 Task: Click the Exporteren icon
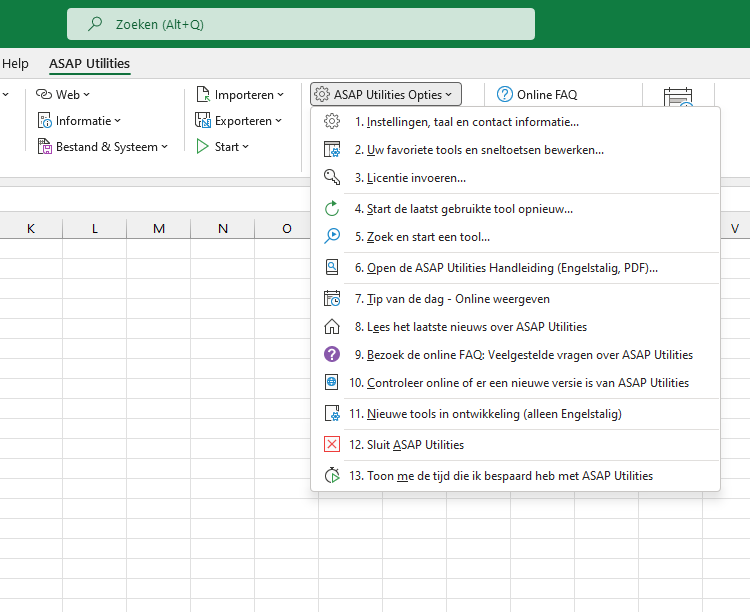[203, 121]
